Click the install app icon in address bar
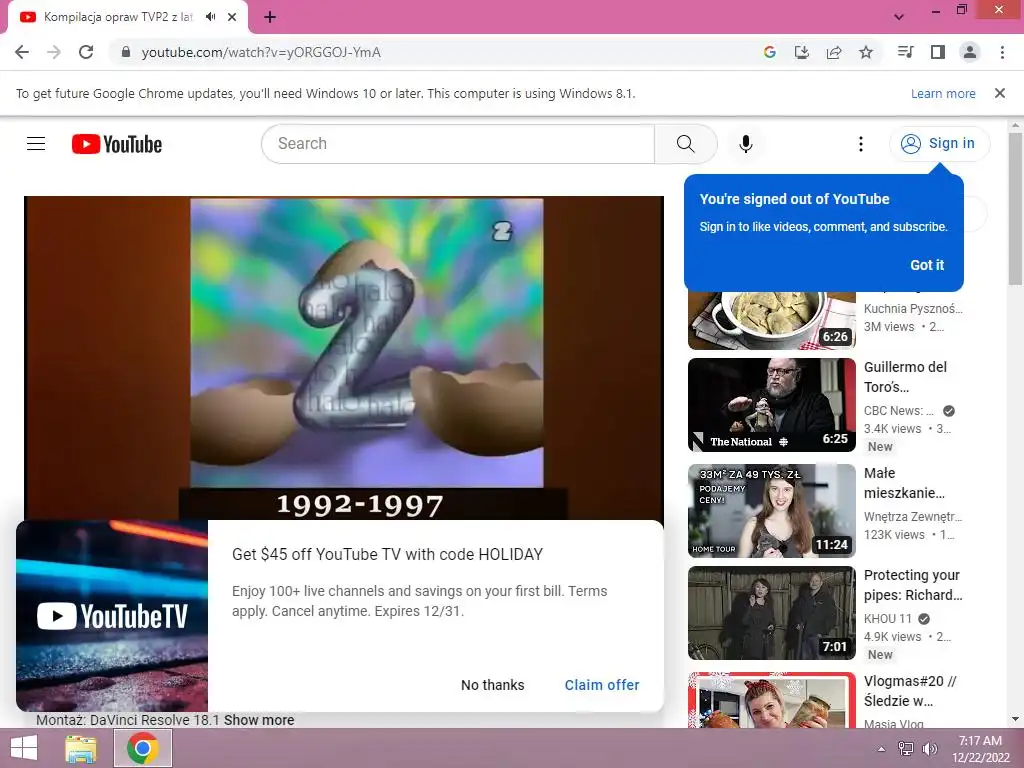 (801, 52)
